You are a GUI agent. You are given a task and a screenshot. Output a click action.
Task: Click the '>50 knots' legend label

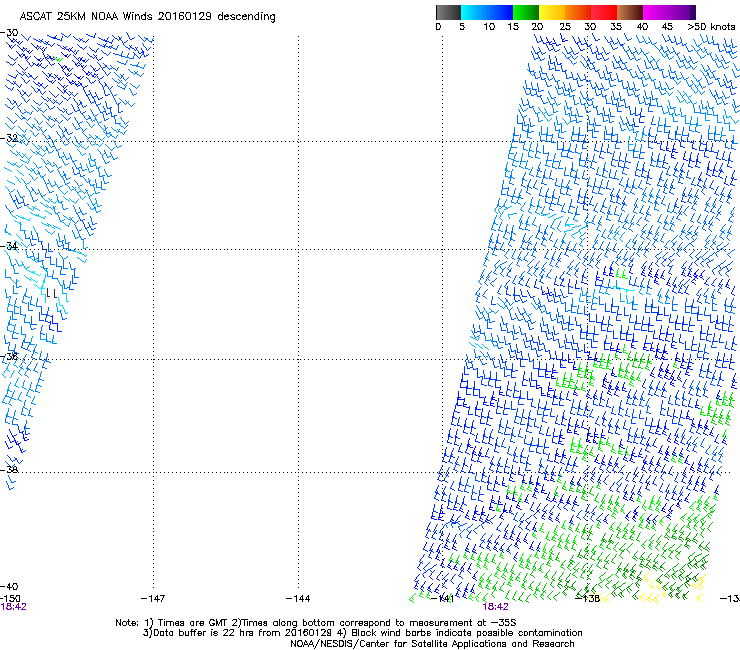tap(711, 27)
